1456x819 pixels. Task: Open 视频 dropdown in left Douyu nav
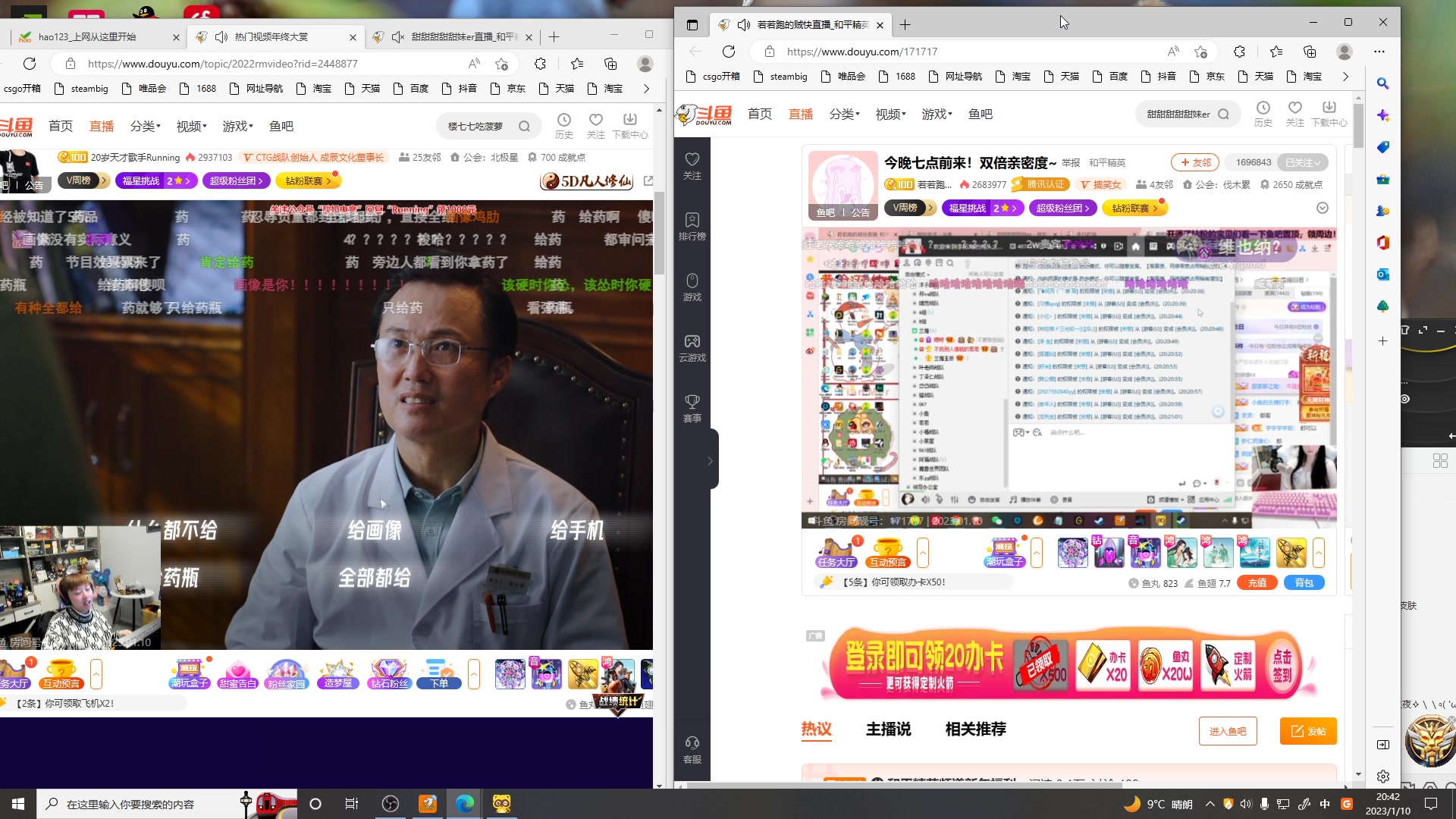pyautogui.click(x=191, y=126)
